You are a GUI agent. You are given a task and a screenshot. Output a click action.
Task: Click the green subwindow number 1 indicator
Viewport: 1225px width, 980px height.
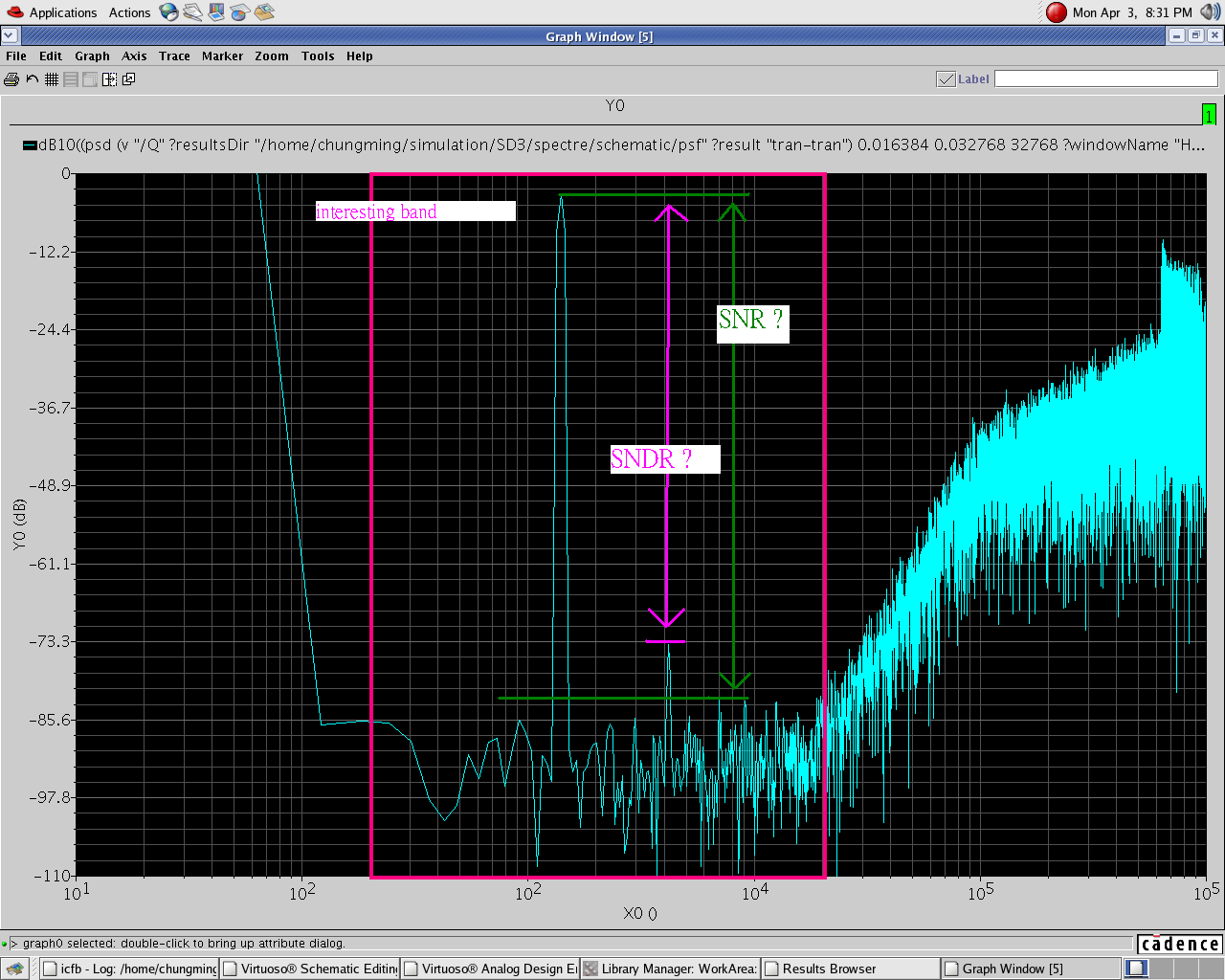coord(1209,115)
